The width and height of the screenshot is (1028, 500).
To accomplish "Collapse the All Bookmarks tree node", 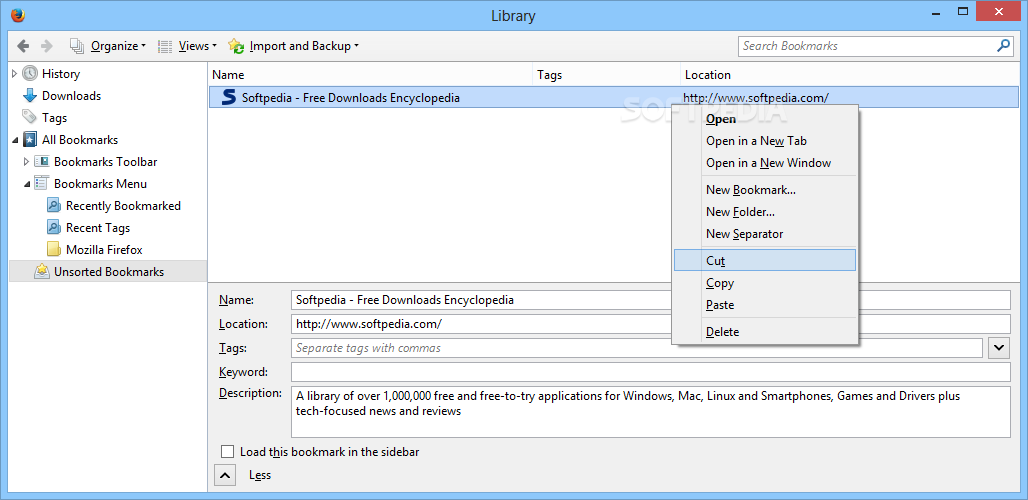I will [x=14, y=140].
